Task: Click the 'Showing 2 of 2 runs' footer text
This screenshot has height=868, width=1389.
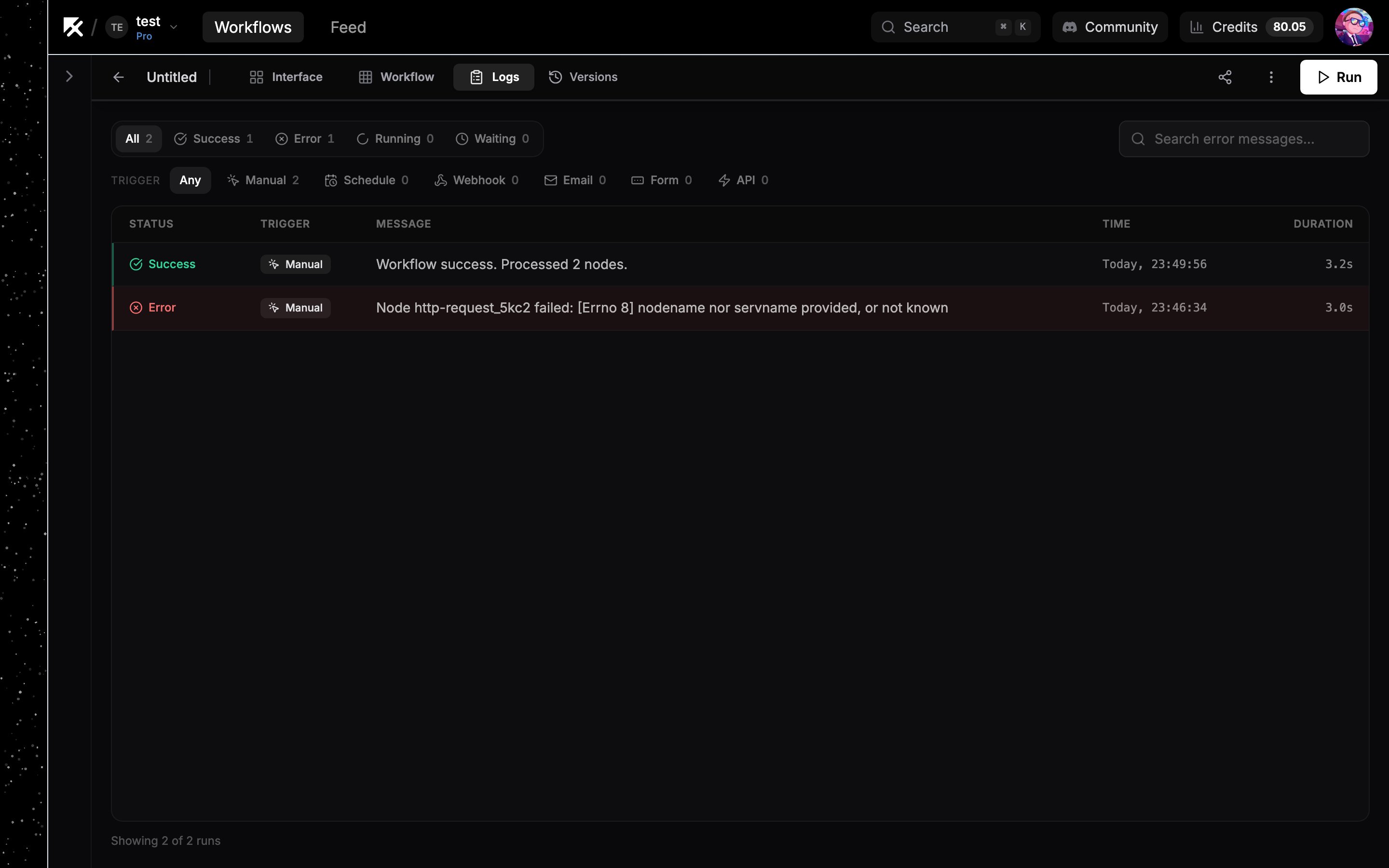Action: point(165,841)
